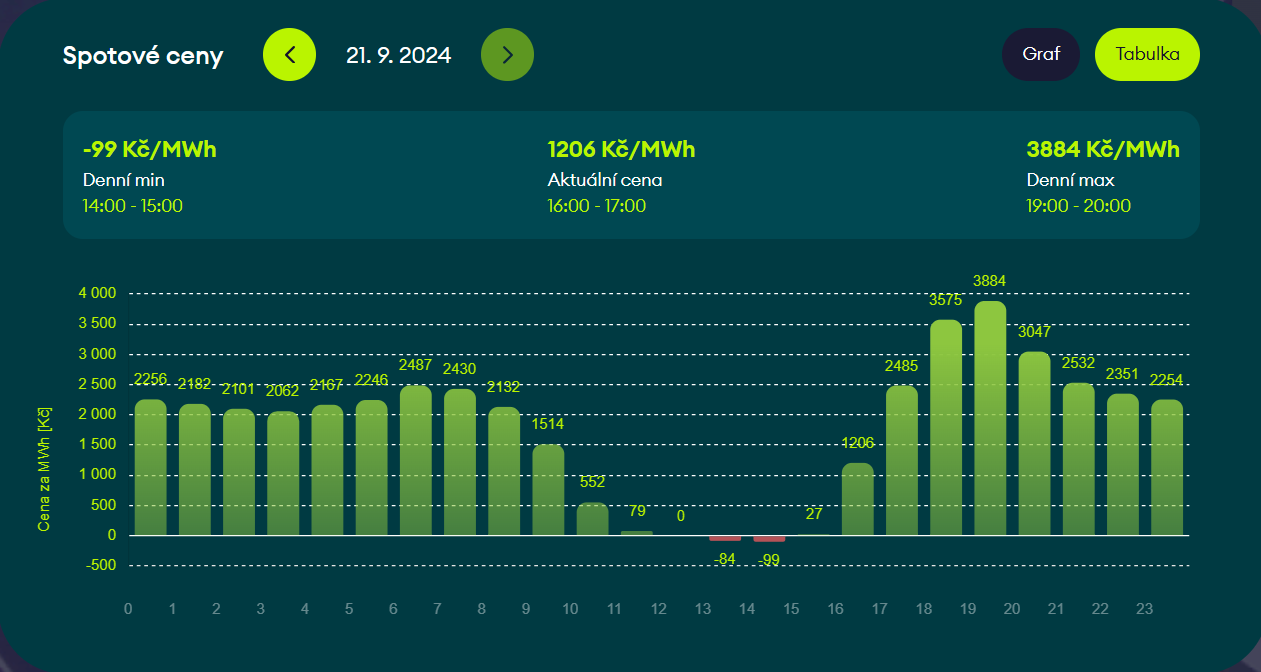Click the bar showing 3575 at hour 18

click(x=946, y=428)
